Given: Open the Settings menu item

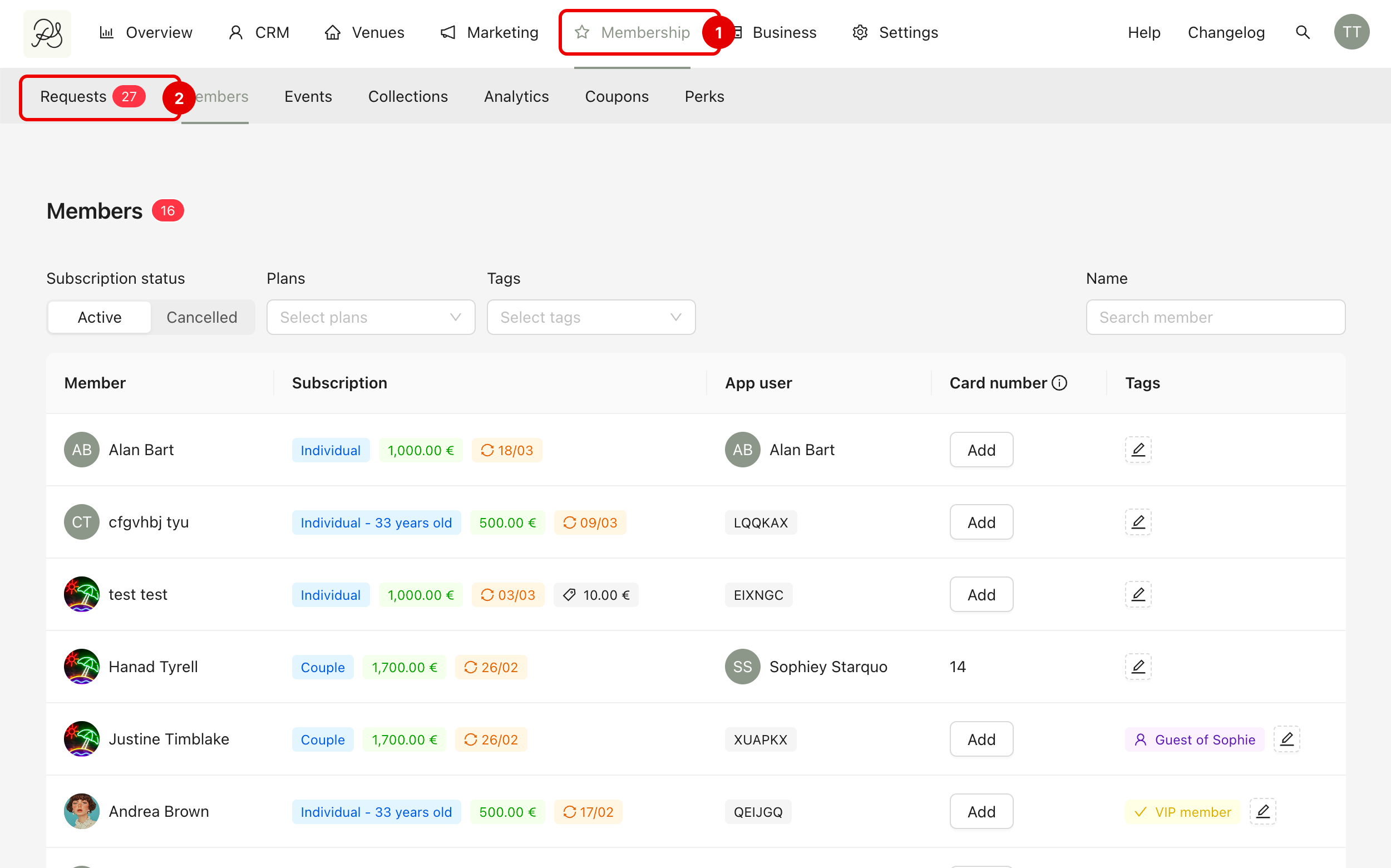Looking at the screenshot, I should (895, 33).
